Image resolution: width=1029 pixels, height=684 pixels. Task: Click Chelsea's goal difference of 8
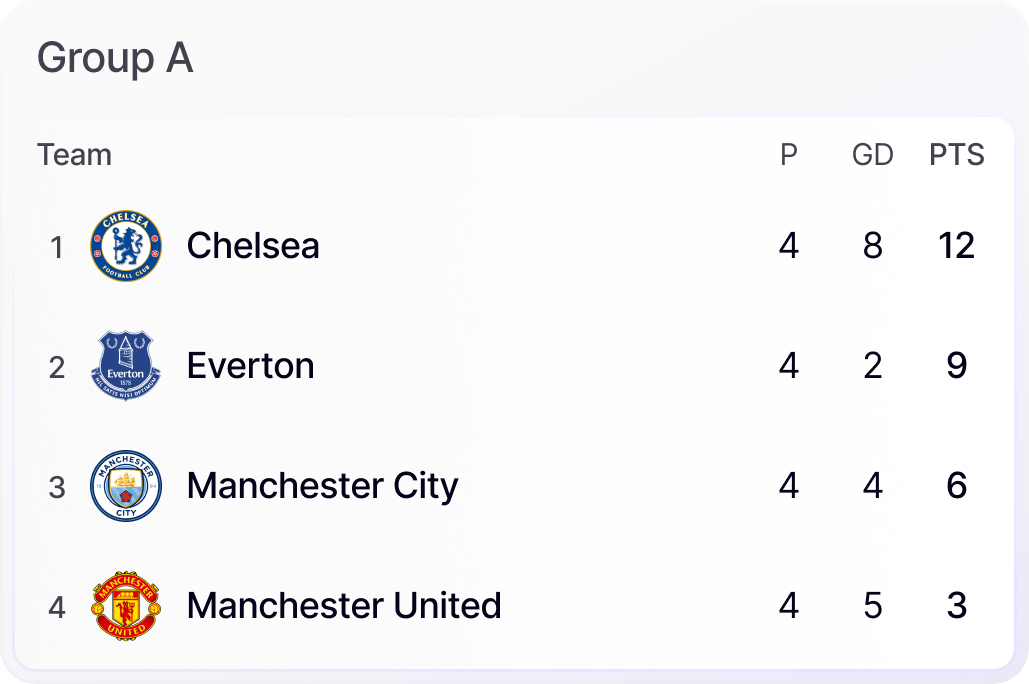873,246
